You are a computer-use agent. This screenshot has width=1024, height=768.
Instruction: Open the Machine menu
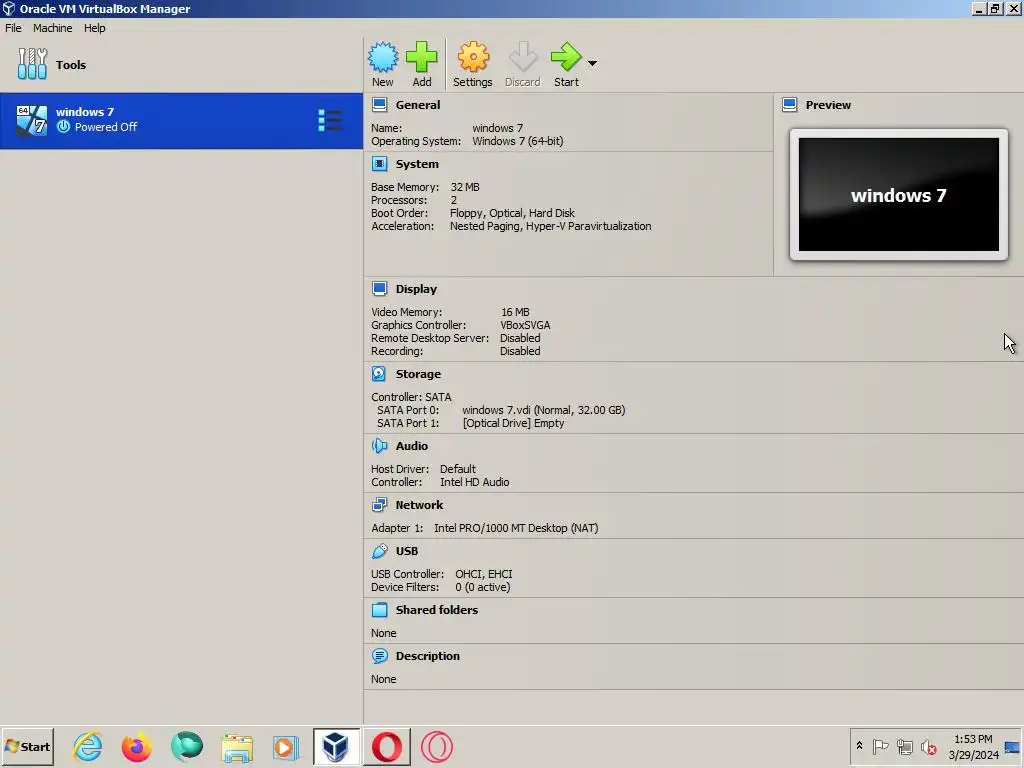point(53,28)
